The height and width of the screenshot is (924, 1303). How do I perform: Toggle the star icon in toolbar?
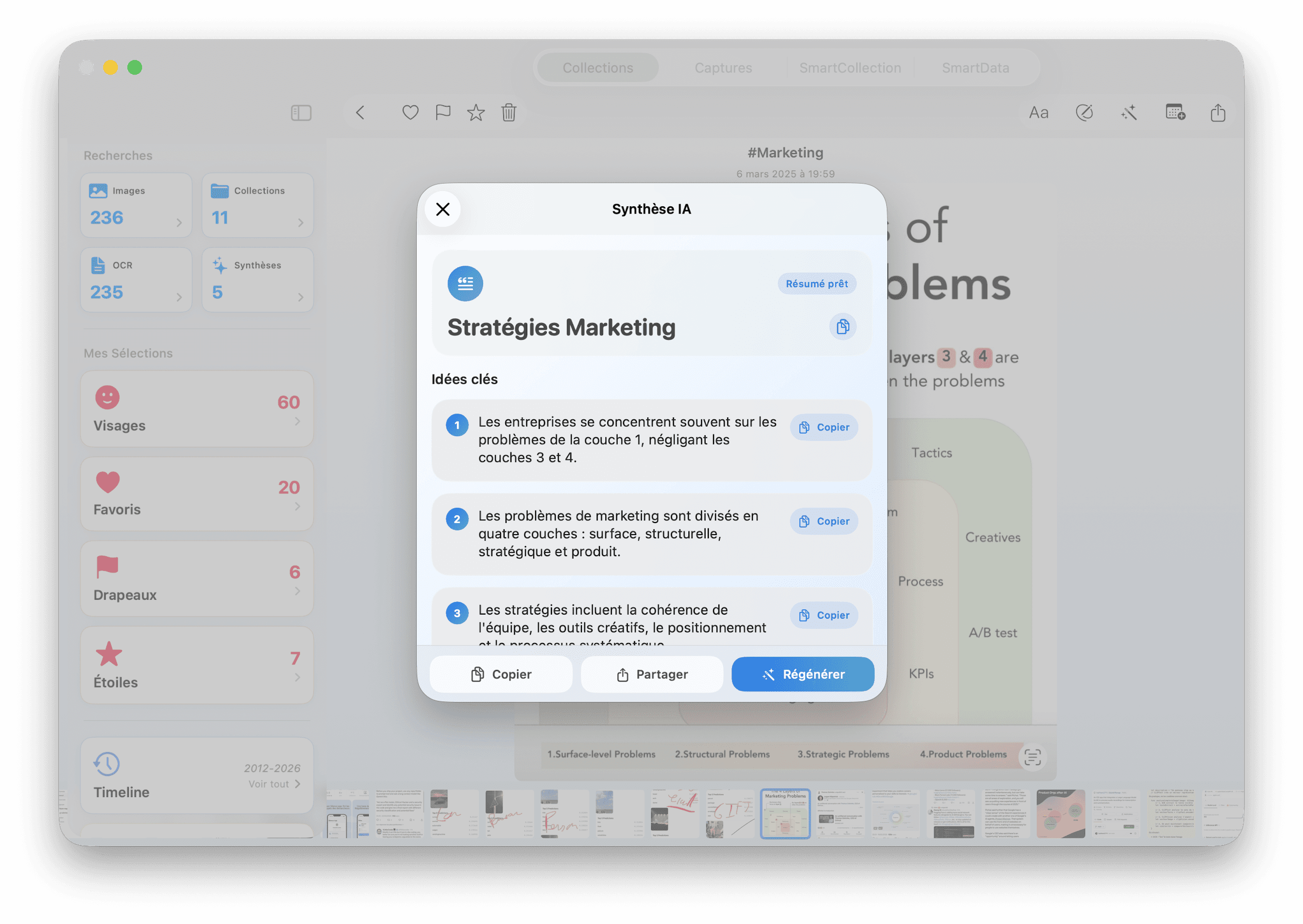coord(476,113)
